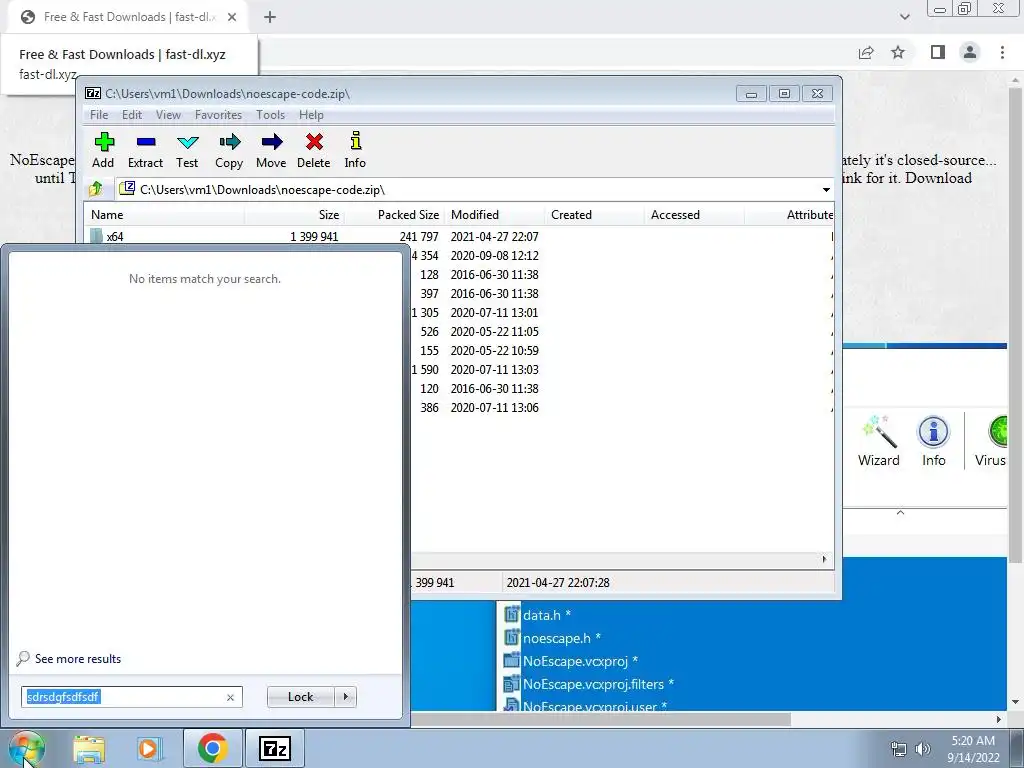Select data.h in the background file list

pos(547,615)
